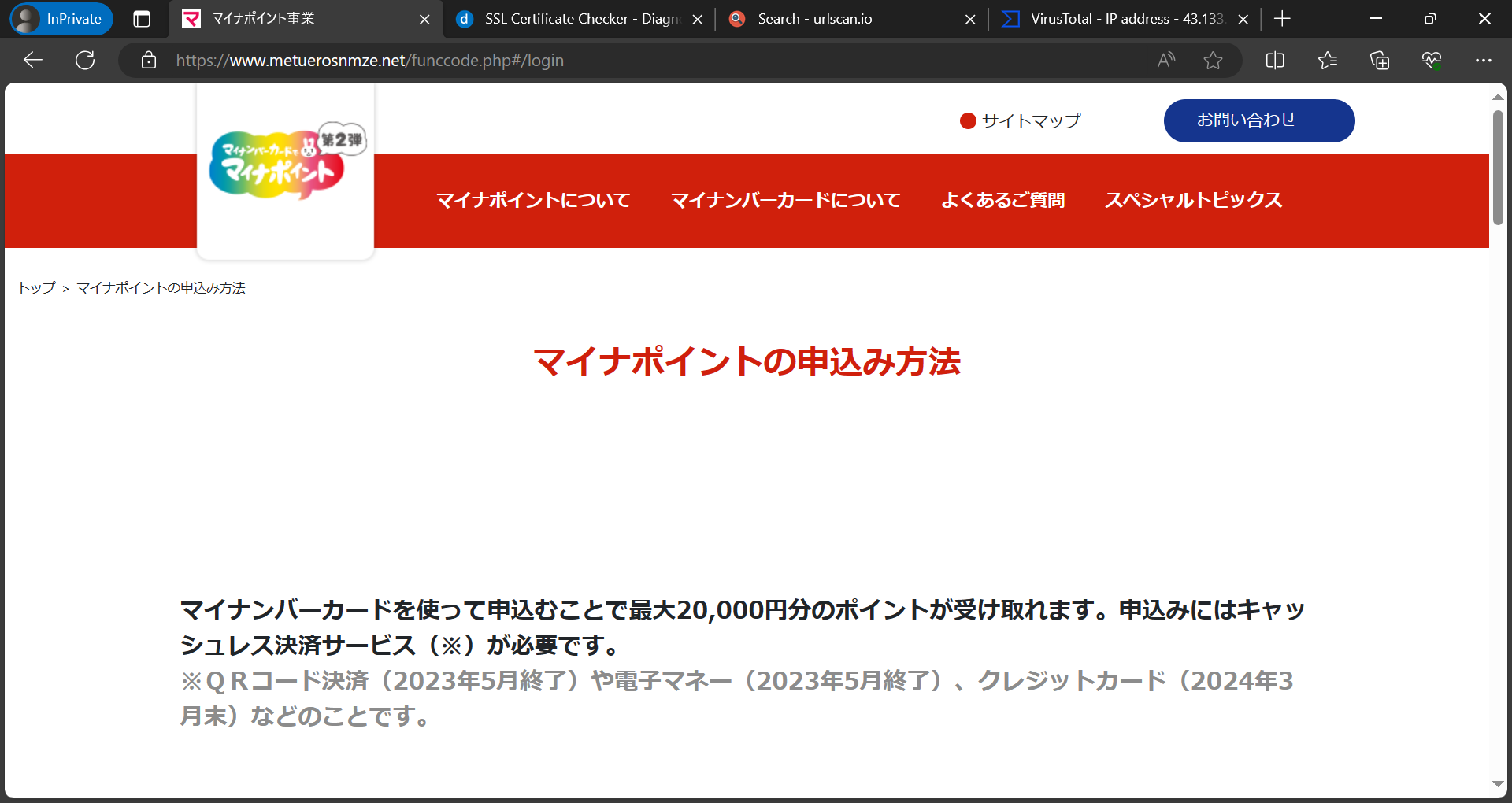Open the サイトマップ link
Image resolution: width=1512 pixels, height=803 pixels.
click(x=1021, y=120)
